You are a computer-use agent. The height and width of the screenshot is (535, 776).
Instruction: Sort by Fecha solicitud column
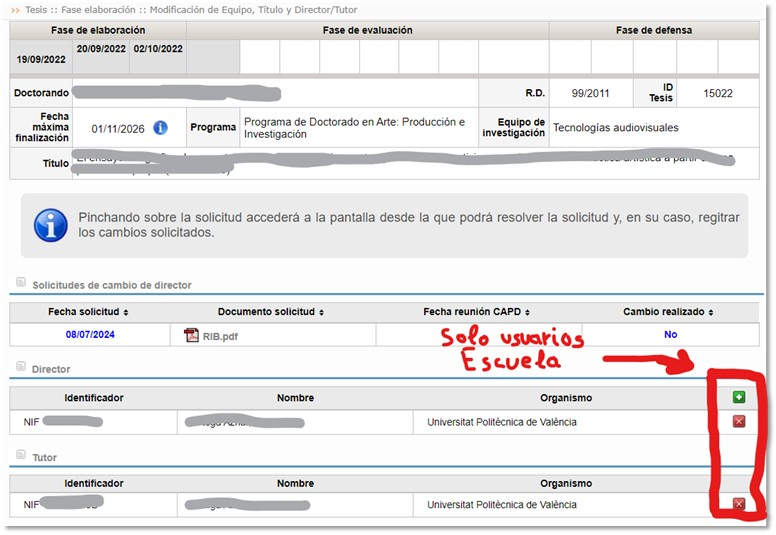88,312
